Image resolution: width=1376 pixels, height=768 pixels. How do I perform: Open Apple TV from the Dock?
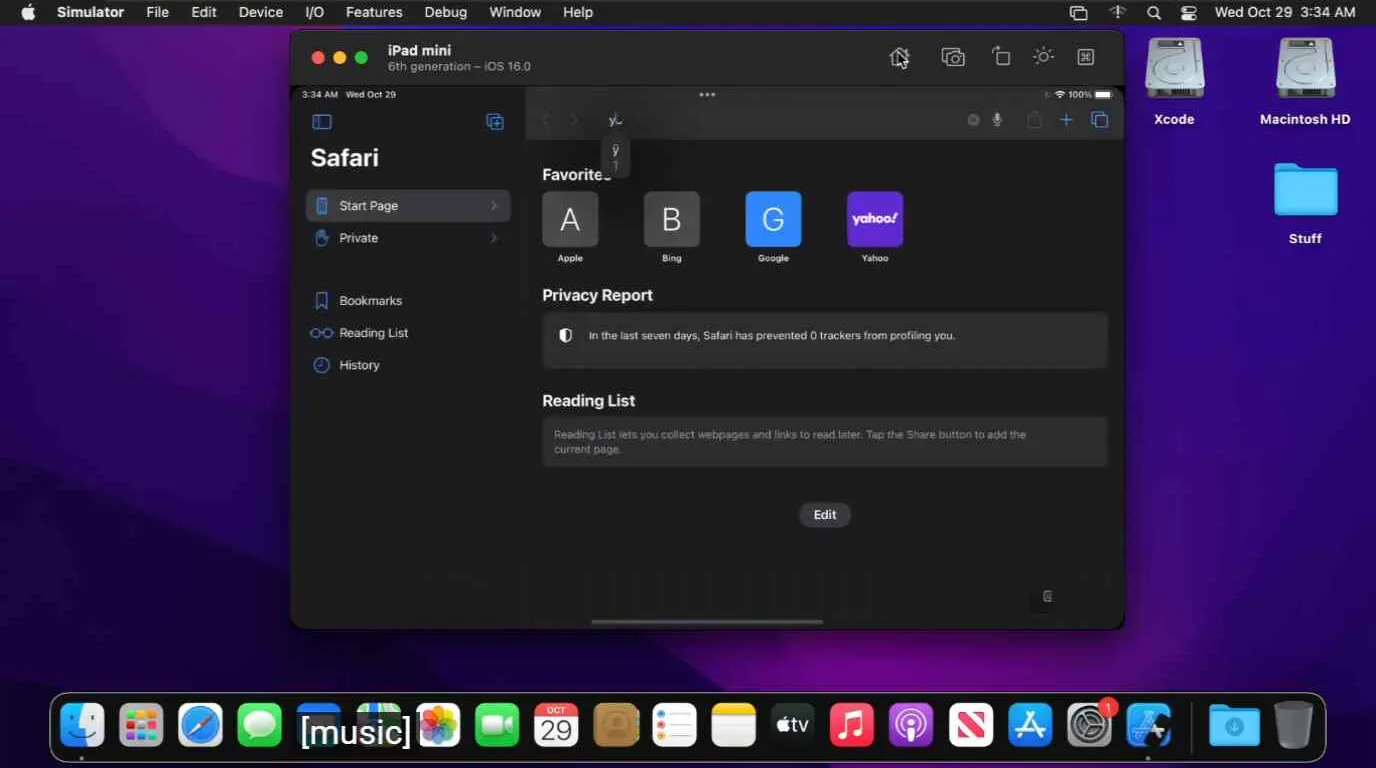tap(792, 725)
